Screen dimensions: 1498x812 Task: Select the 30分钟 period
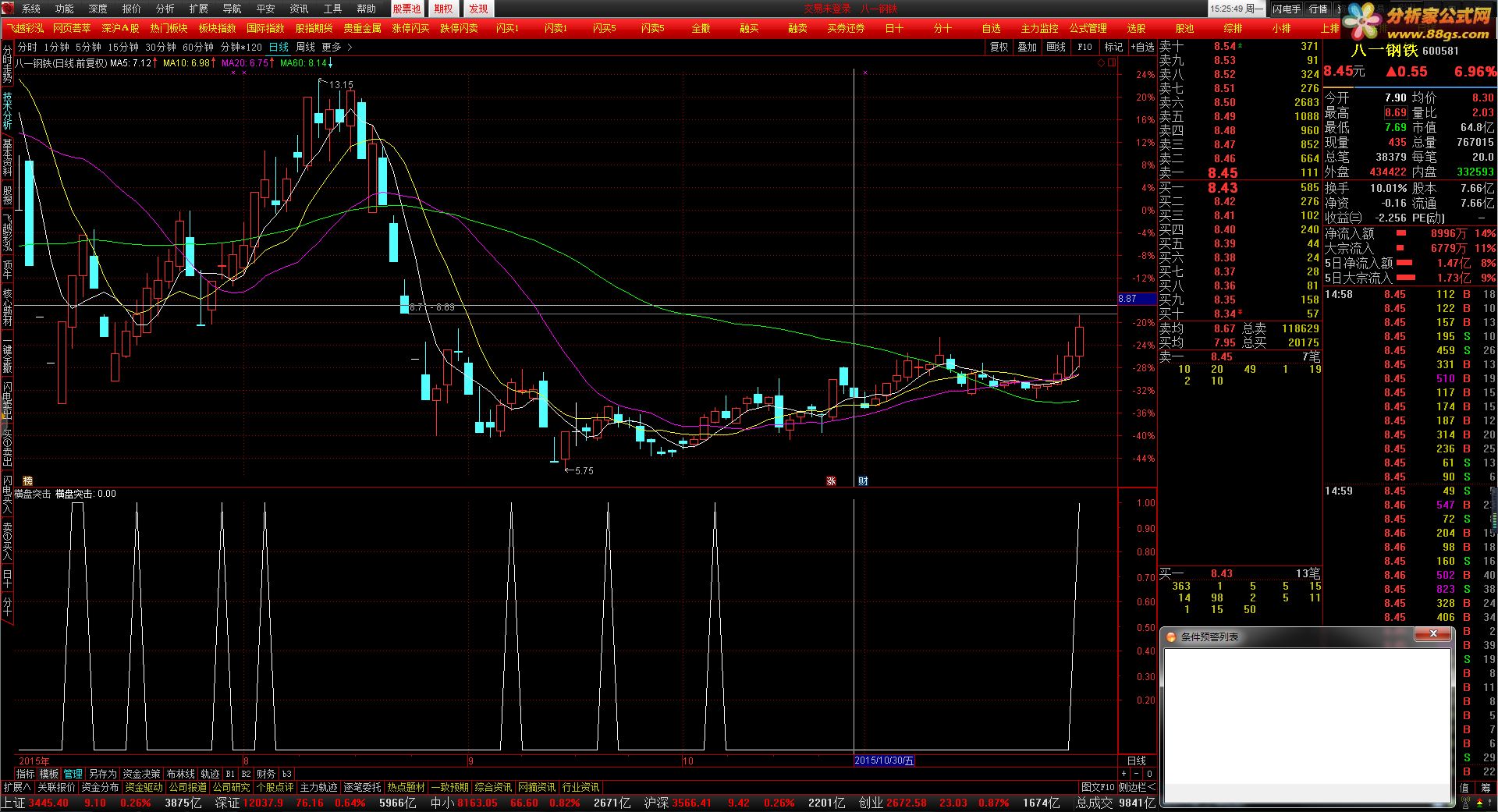(x=161, y=47)
